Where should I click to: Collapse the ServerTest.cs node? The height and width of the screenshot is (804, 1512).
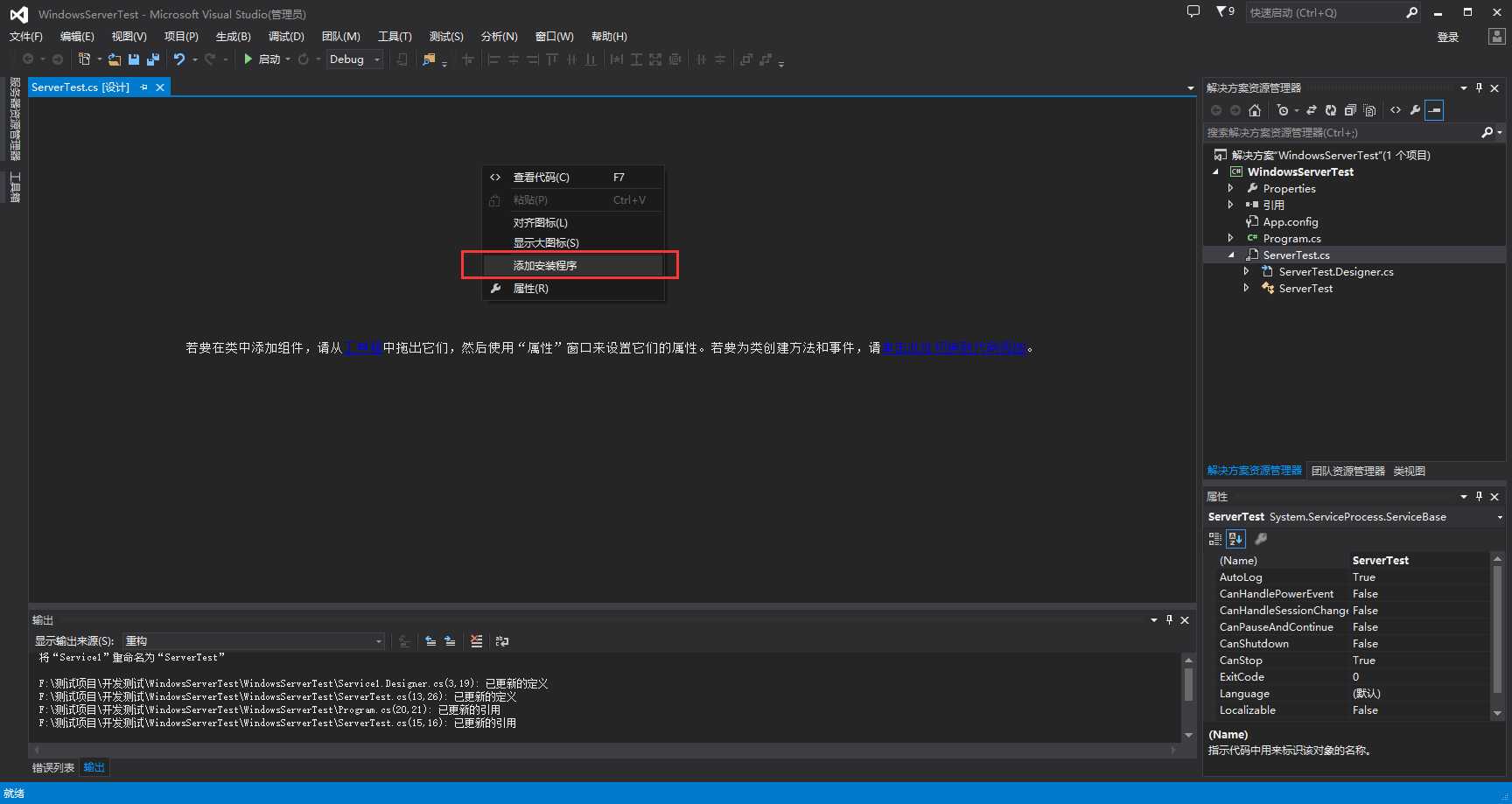[1231, 255]
